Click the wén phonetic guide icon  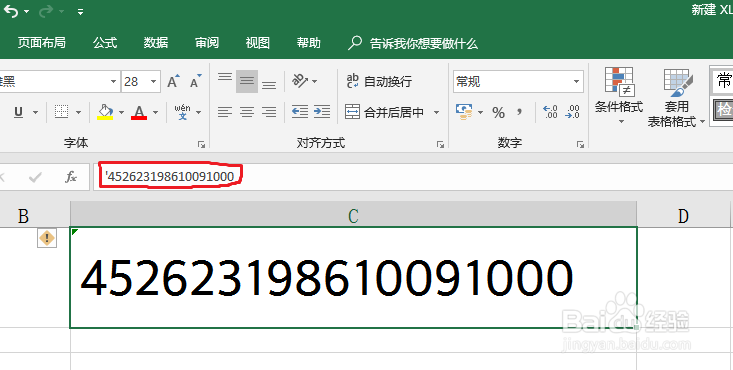(182, 112)
